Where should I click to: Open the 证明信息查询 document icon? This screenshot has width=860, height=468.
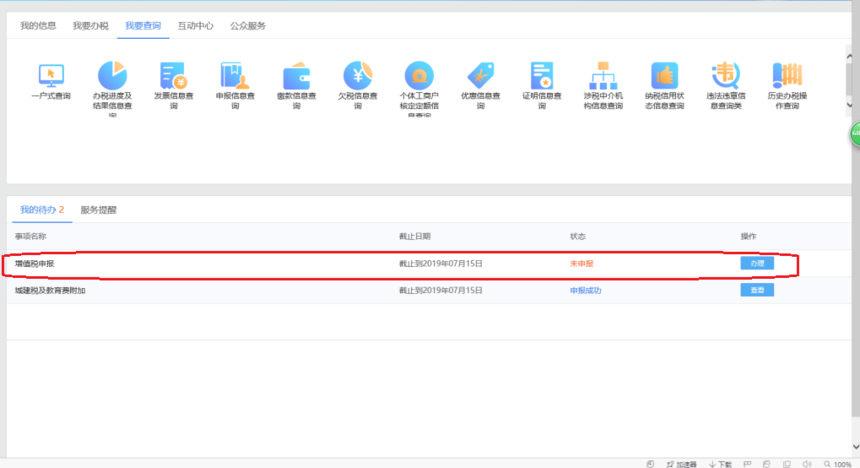point(542,76)
